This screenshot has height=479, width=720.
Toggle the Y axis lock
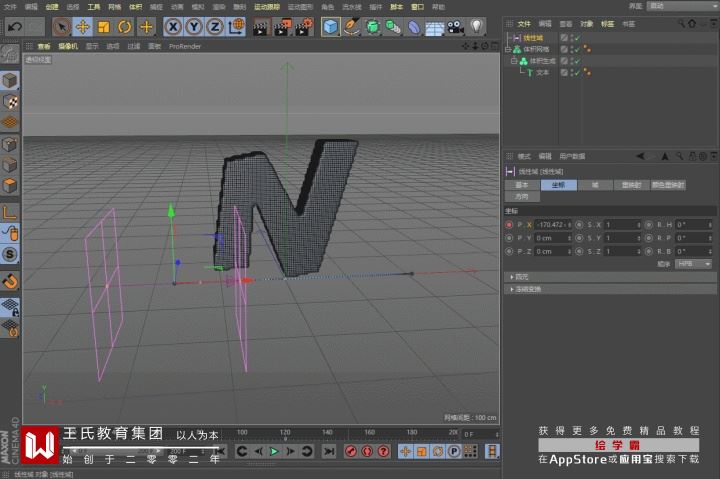tap(194, 27)
